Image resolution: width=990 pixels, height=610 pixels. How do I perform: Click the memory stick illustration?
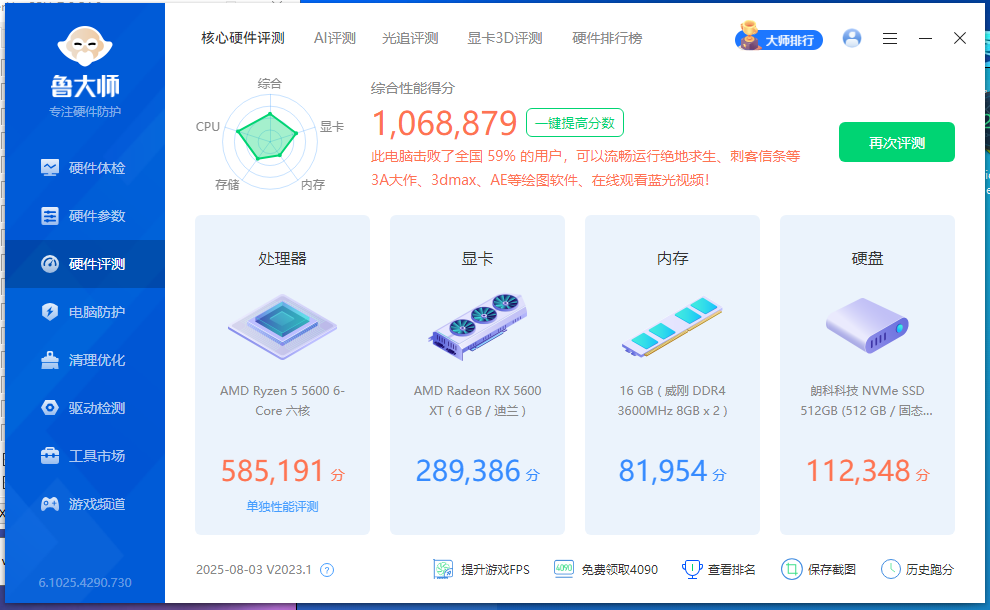click(672, 326)
